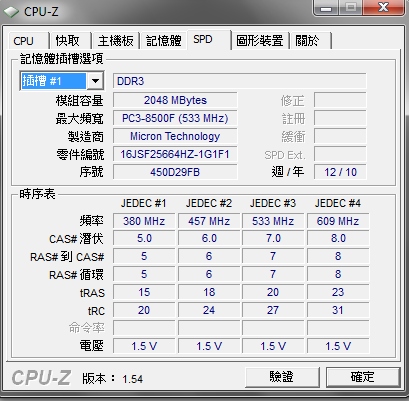Close the CPU-Z window
The height and width of the screenshot is (401, 409).
pyautogui.click(x=383, y=8)
